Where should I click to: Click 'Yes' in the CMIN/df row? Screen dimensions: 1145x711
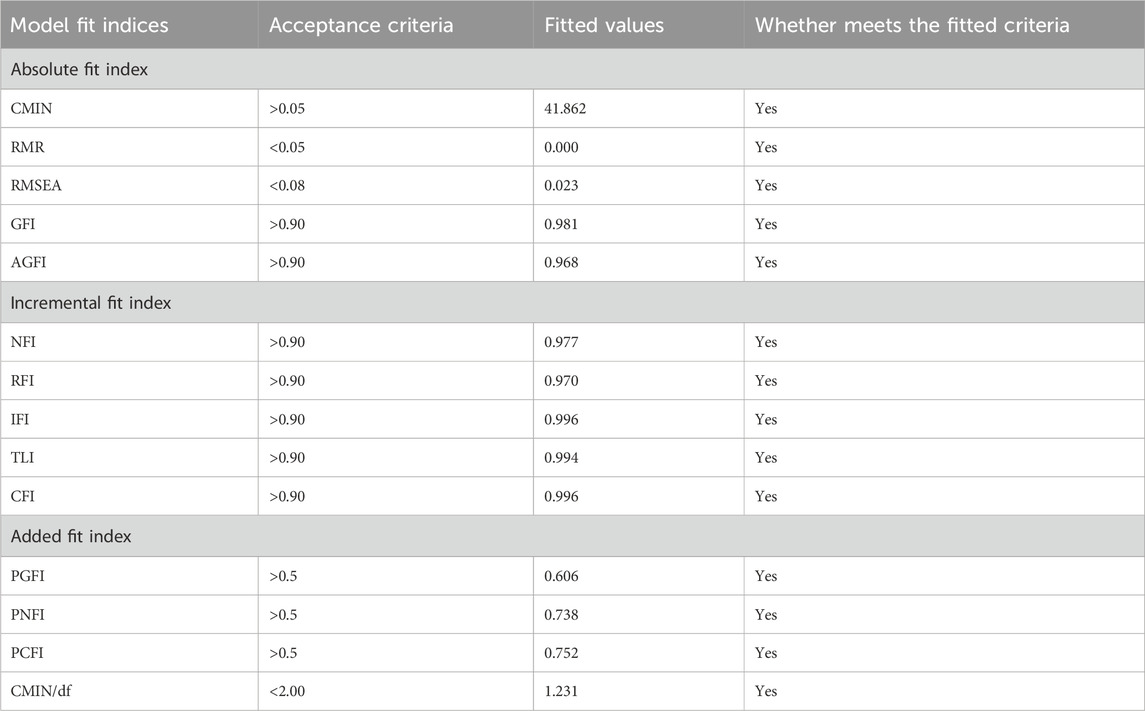[766, 691]
